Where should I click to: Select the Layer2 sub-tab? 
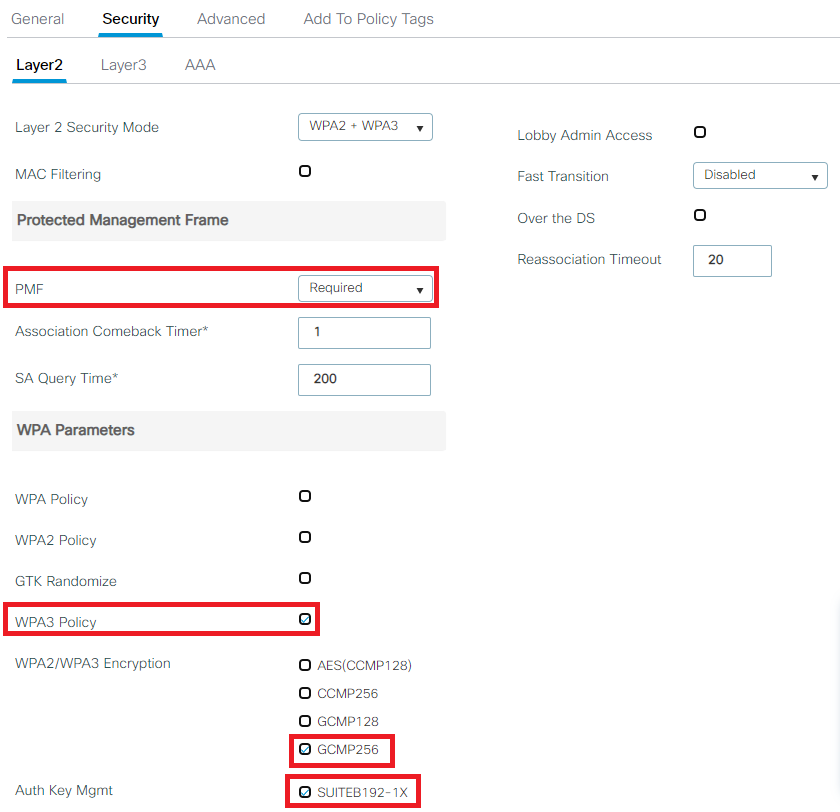(39, 65)
